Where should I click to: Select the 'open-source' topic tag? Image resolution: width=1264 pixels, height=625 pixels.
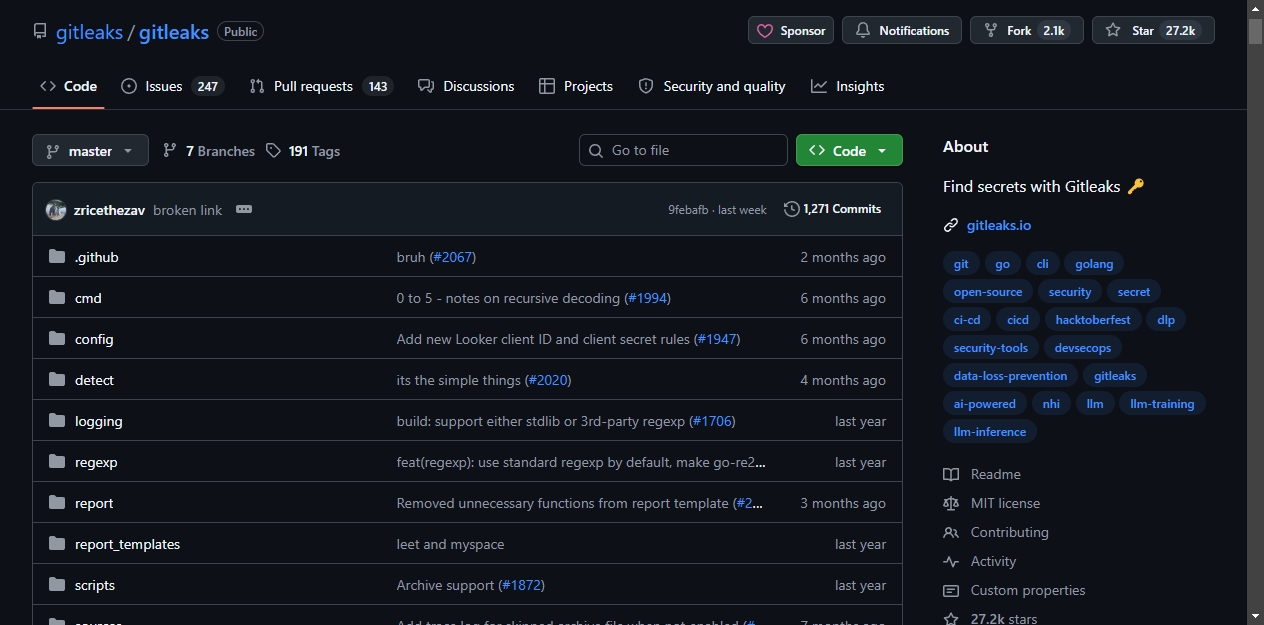click(988, 292)
